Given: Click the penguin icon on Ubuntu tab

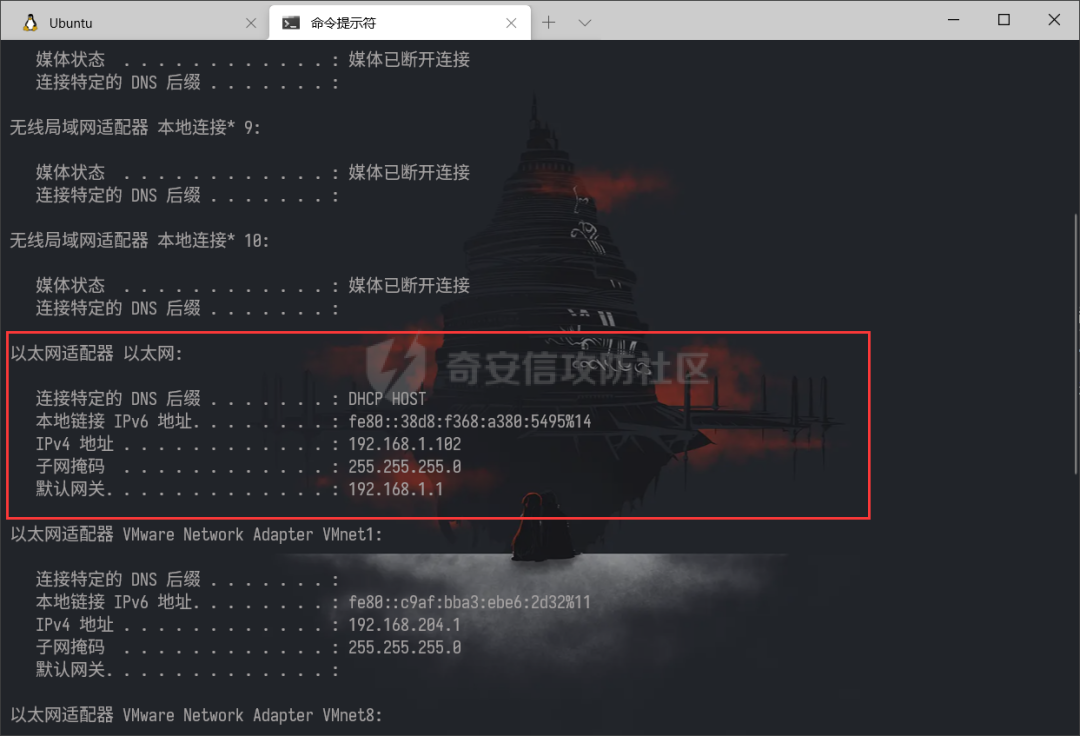Looking at the screenshot, I should 30,23.
